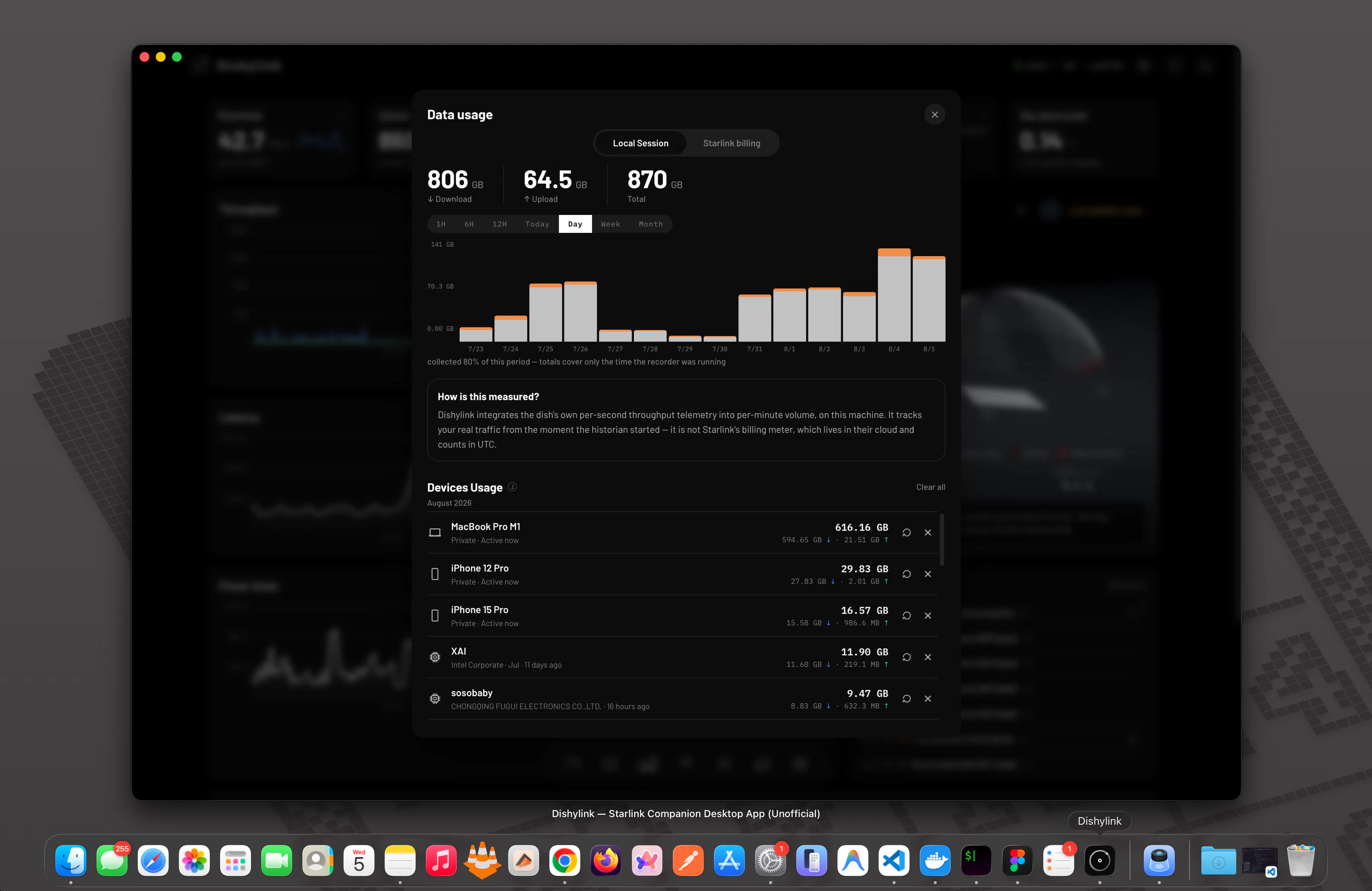Image resolution: width=1372 pixels, height=891 pixels.
Task: Open Finder from the Dock
Action: (x=71, y=861)
